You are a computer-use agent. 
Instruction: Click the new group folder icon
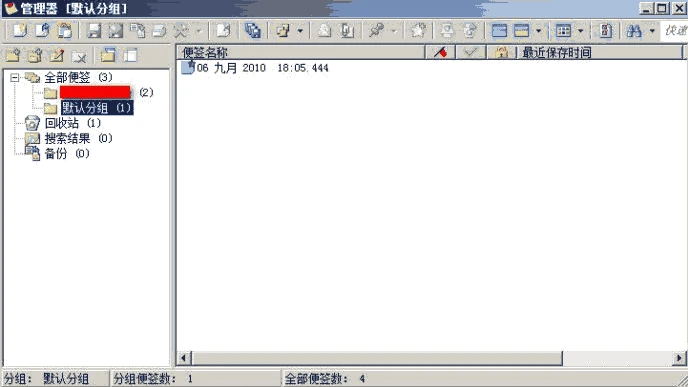pyautogui.click(x=13, y=56)
